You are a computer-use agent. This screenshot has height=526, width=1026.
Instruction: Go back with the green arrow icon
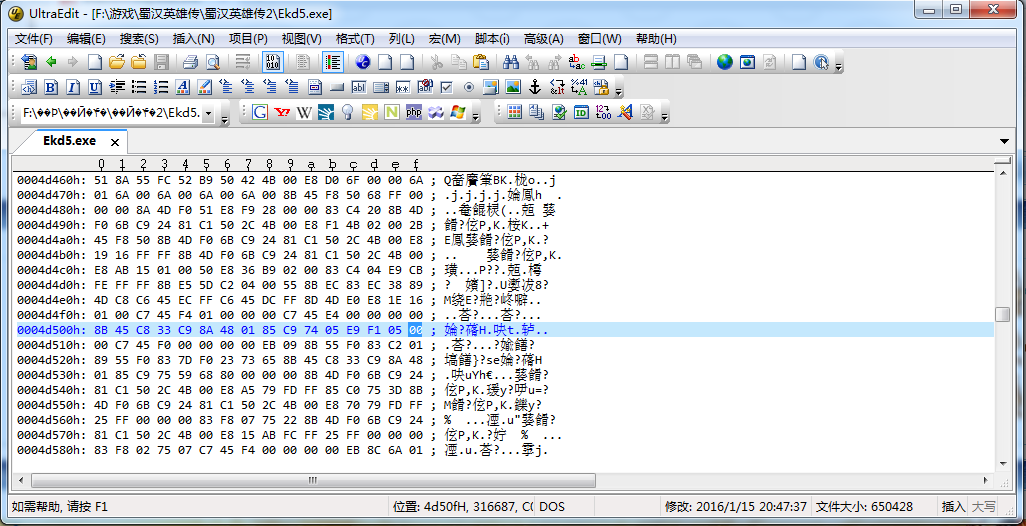(51, 62)
